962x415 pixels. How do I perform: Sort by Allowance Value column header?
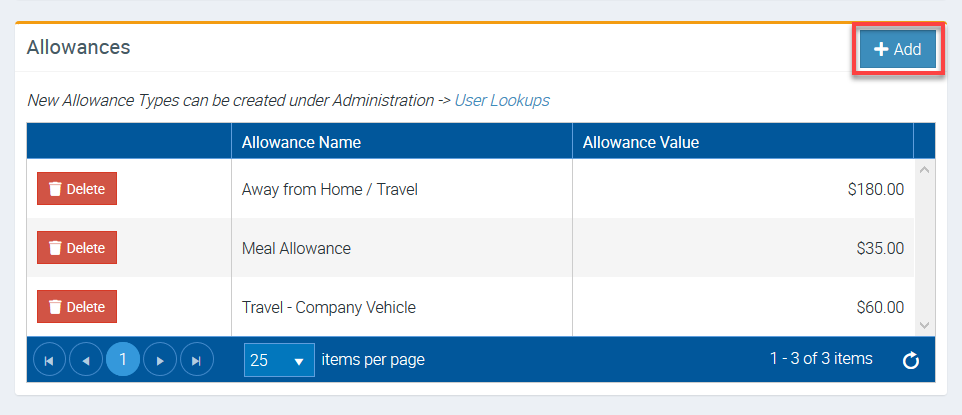pyautogui.click(x=640, y=142)
